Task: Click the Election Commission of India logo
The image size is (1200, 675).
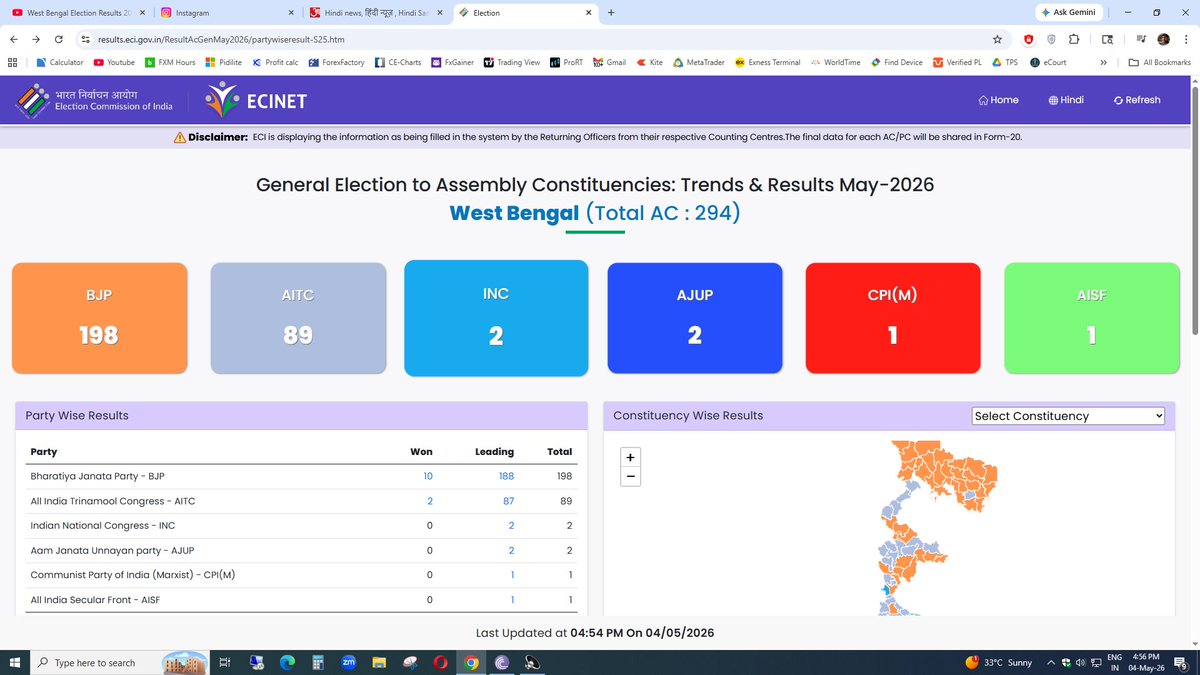Action: 94,100
